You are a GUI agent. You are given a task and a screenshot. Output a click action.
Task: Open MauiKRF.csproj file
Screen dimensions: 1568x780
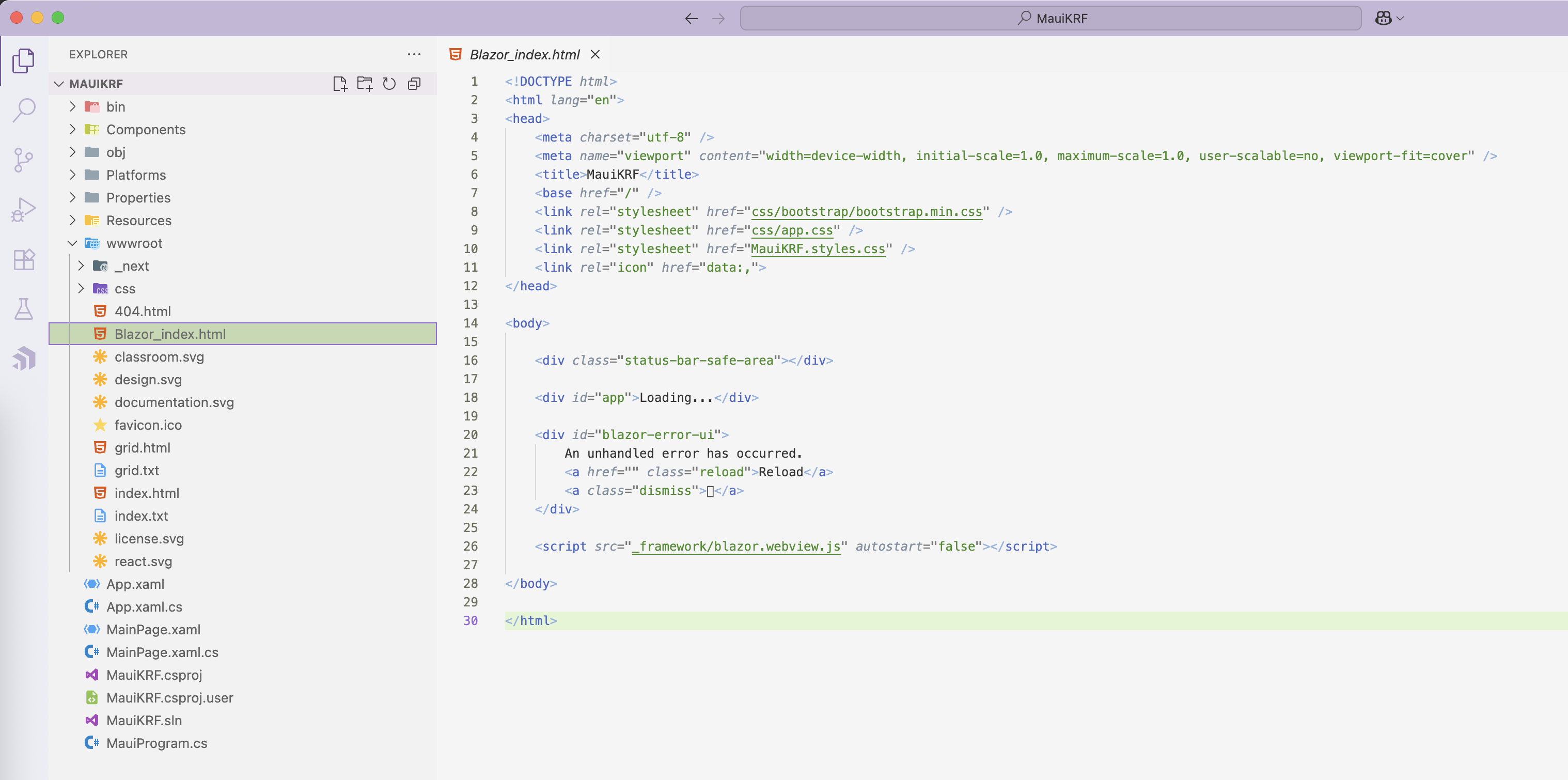(243, 675)
